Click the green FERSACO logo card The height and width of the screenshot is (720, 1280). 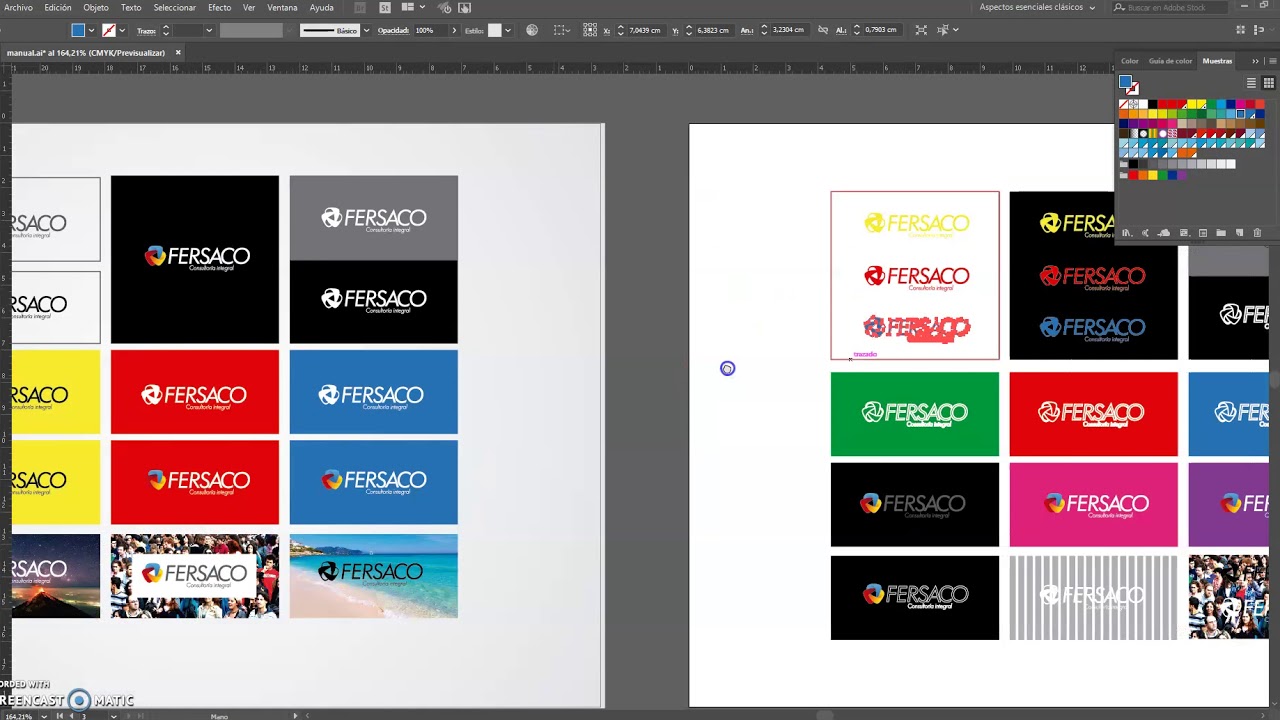pos(914,414)
